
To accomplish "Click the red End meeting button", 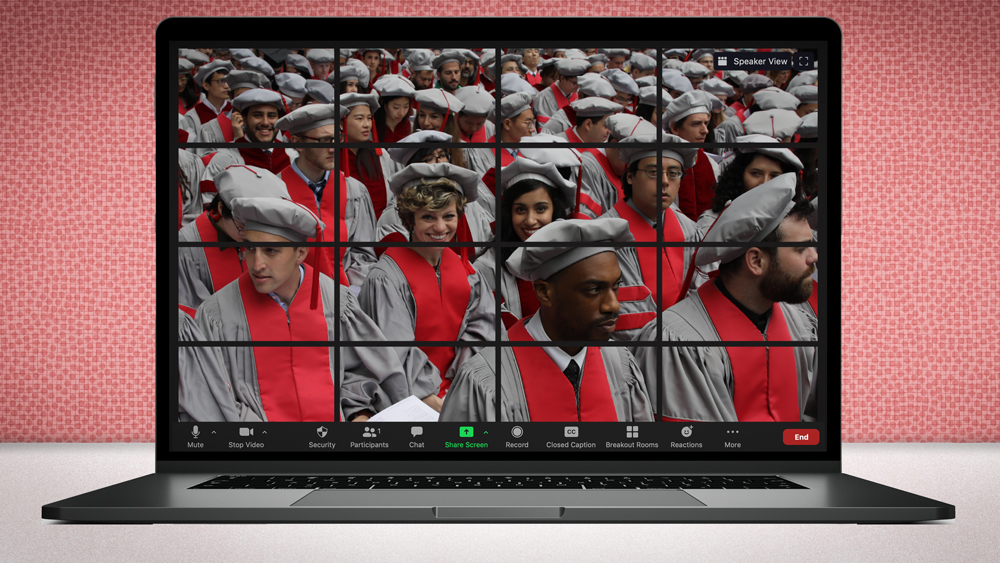I will click(x=801, y=437).
